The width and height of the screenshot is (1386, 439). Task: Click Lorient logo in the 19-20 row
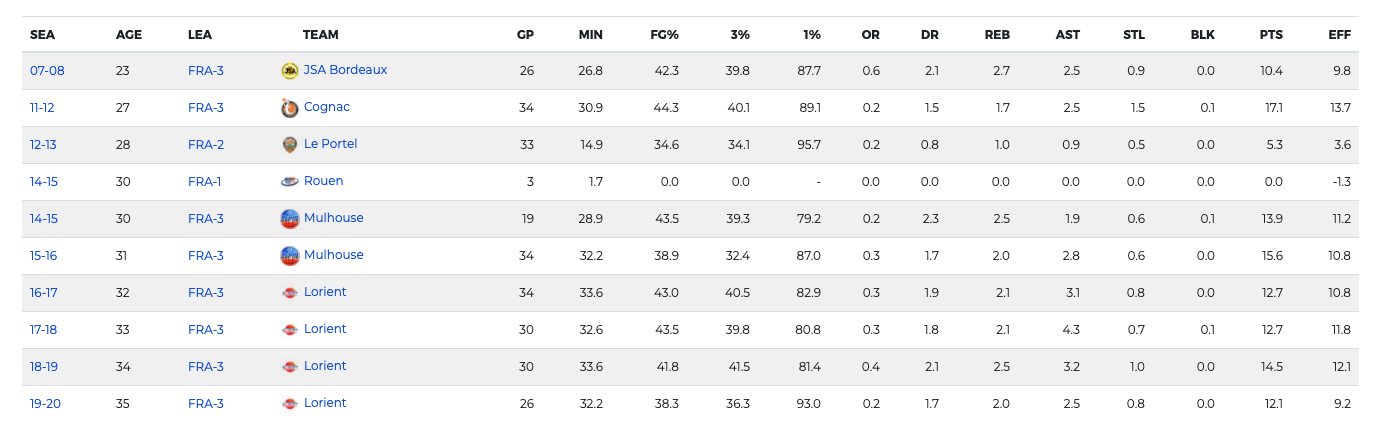(290, 404)
